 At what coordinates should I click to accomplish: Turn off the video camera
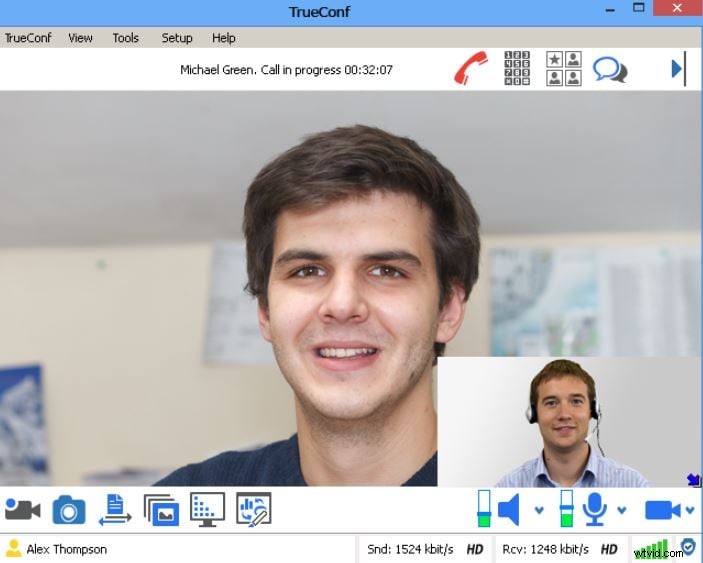click(663, 510)
